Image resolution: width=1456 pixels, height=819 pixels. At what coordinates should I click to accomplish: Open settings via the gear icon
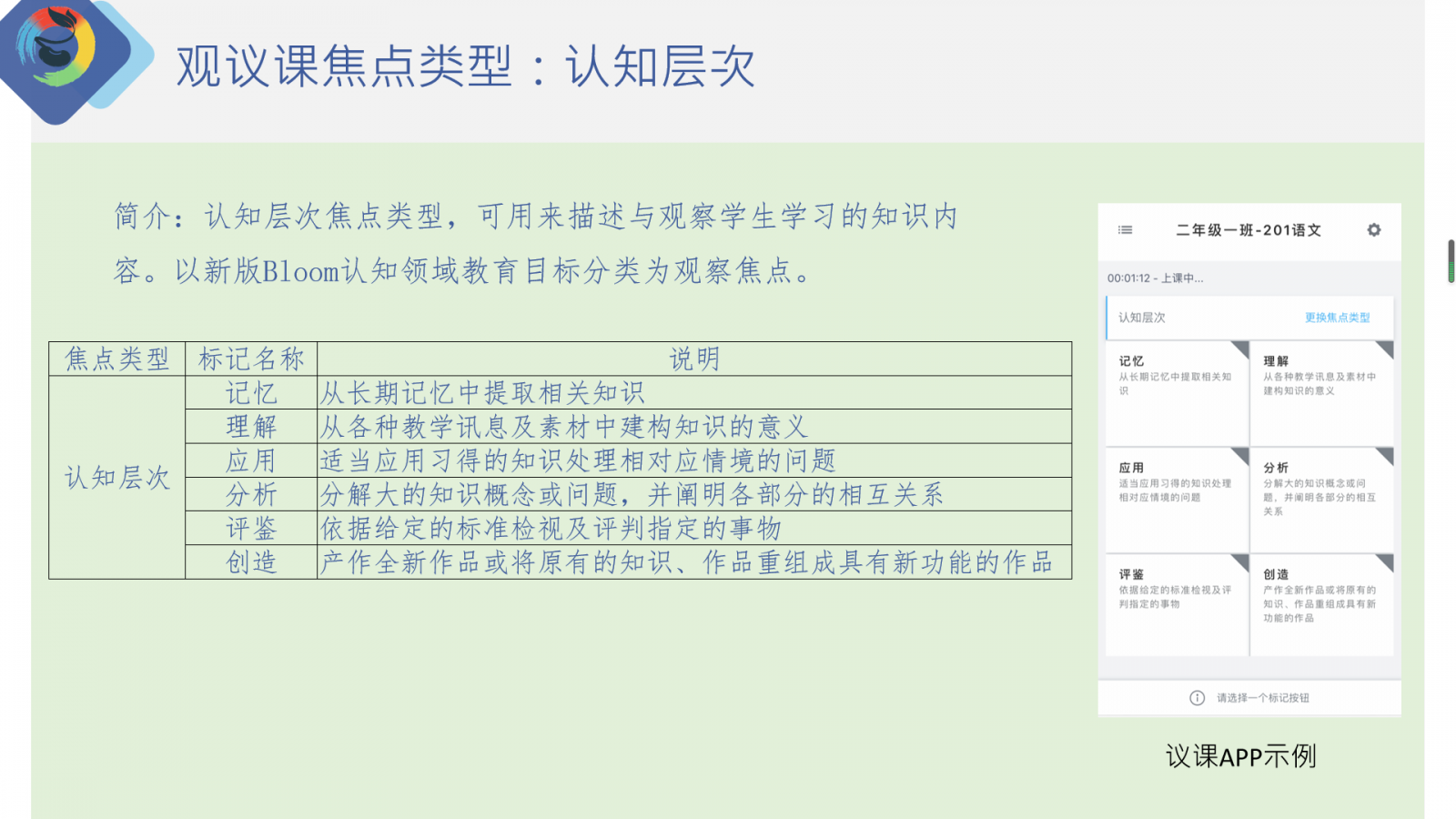click(1374, 230)
